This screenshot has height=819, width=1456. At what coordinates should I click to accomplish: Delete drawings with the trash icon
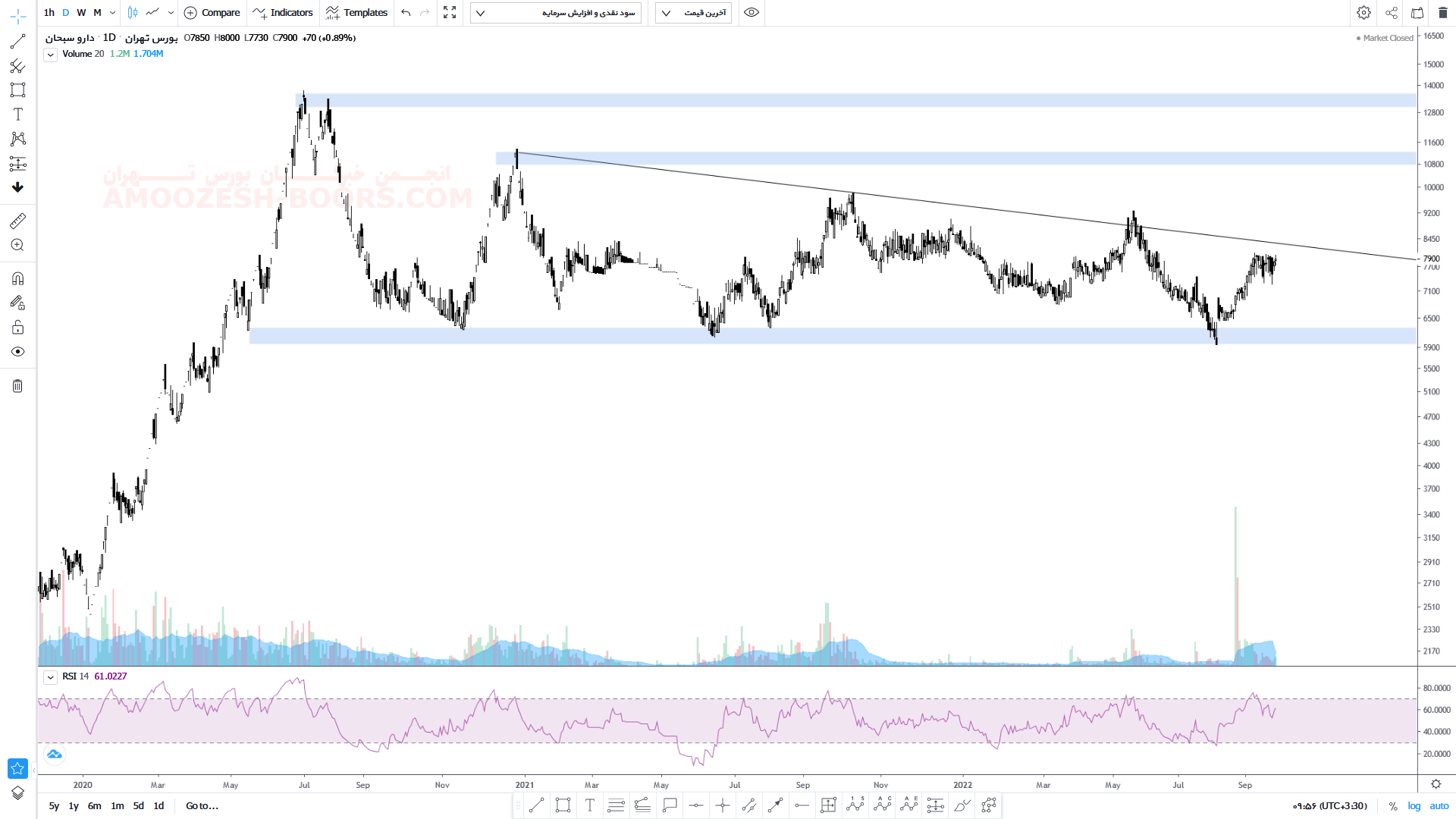[x=17, y=386]
